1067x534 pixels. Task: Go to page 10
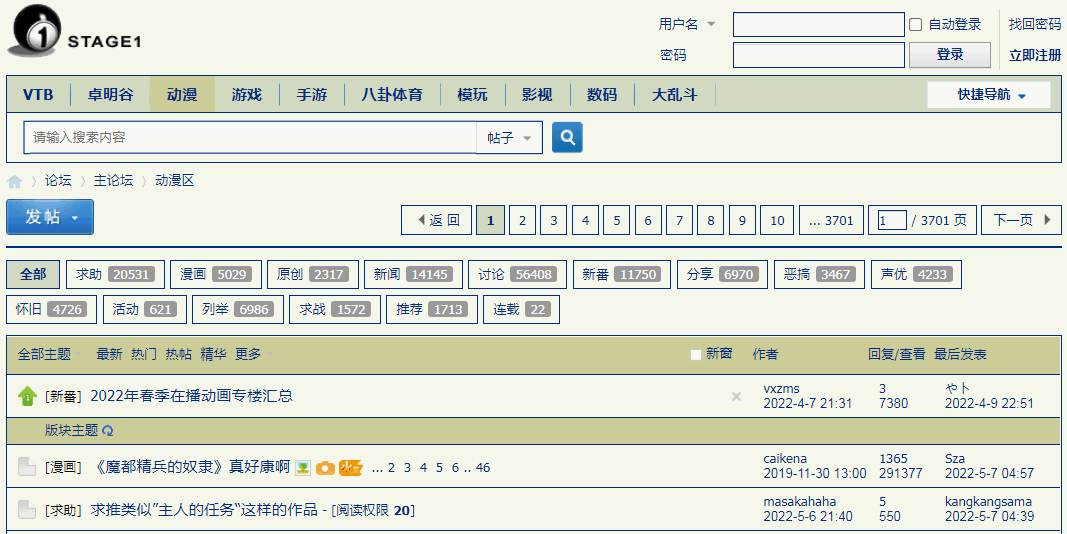click(777, 220)
